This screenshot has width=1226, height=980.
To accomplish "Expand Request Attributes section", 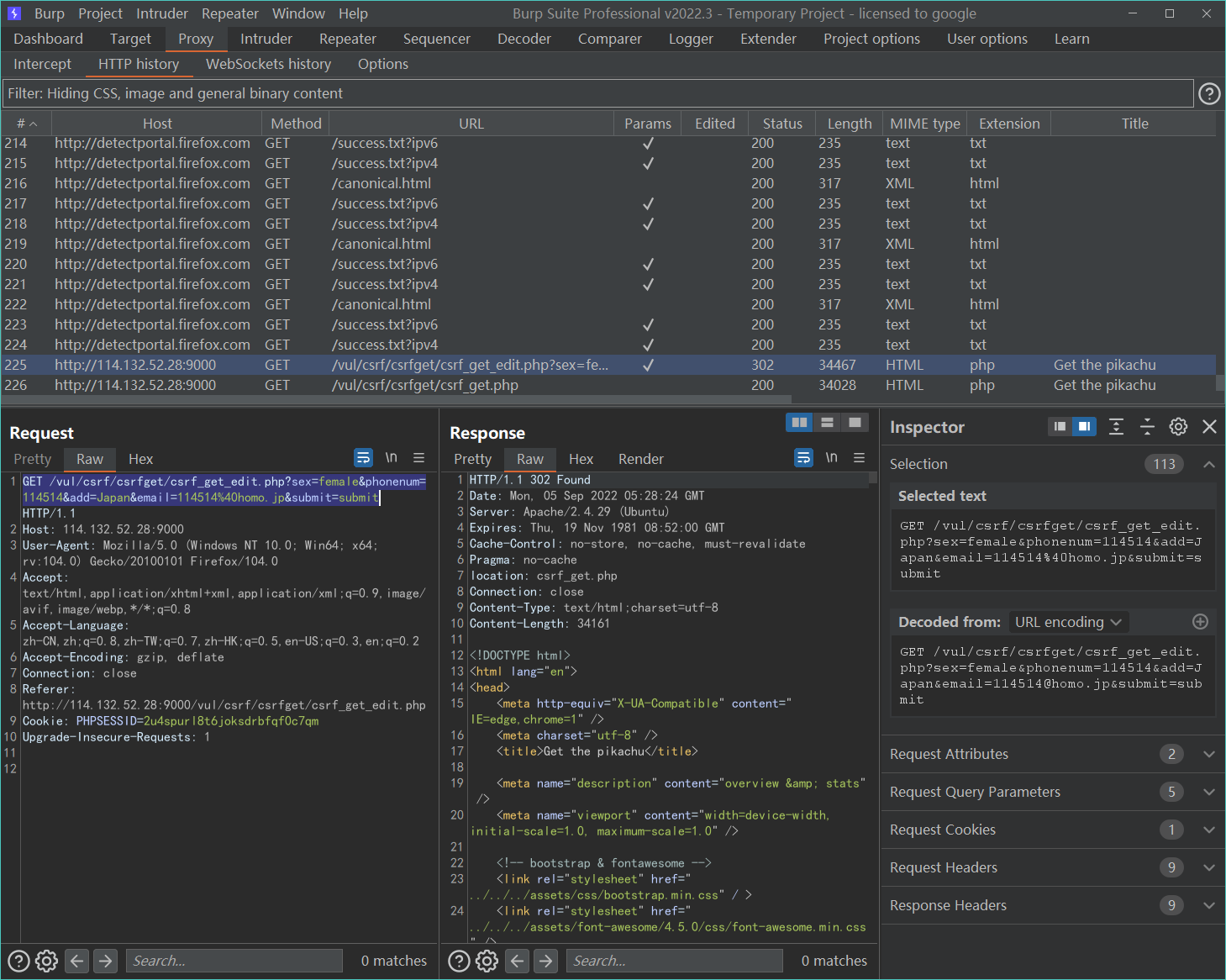I will (x=1053, y=754).
